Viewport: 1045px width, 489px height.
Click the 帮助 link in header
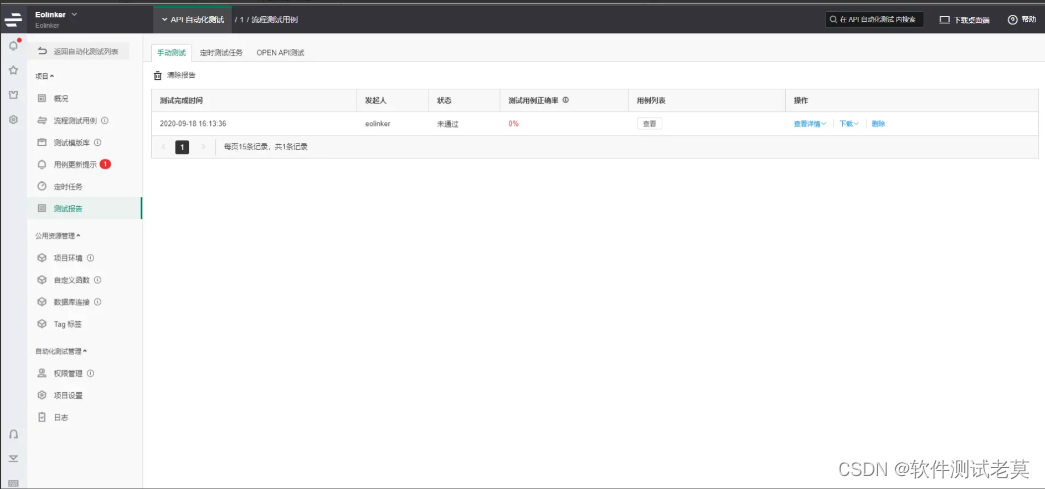(x=1022, y=20)
